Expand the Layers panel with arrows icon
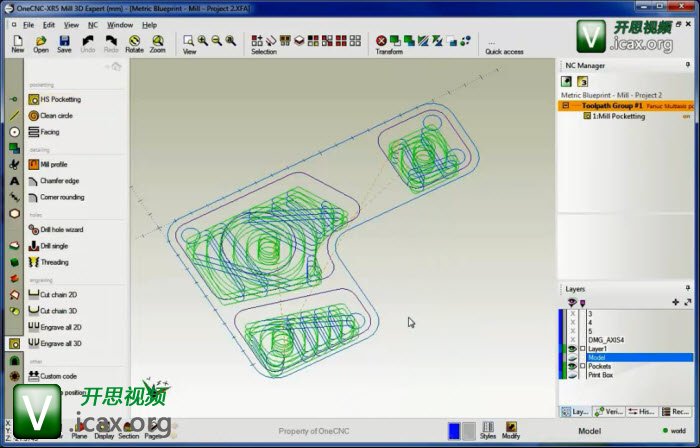The width and height of the screenshot is (700, 448). point(688,303)
